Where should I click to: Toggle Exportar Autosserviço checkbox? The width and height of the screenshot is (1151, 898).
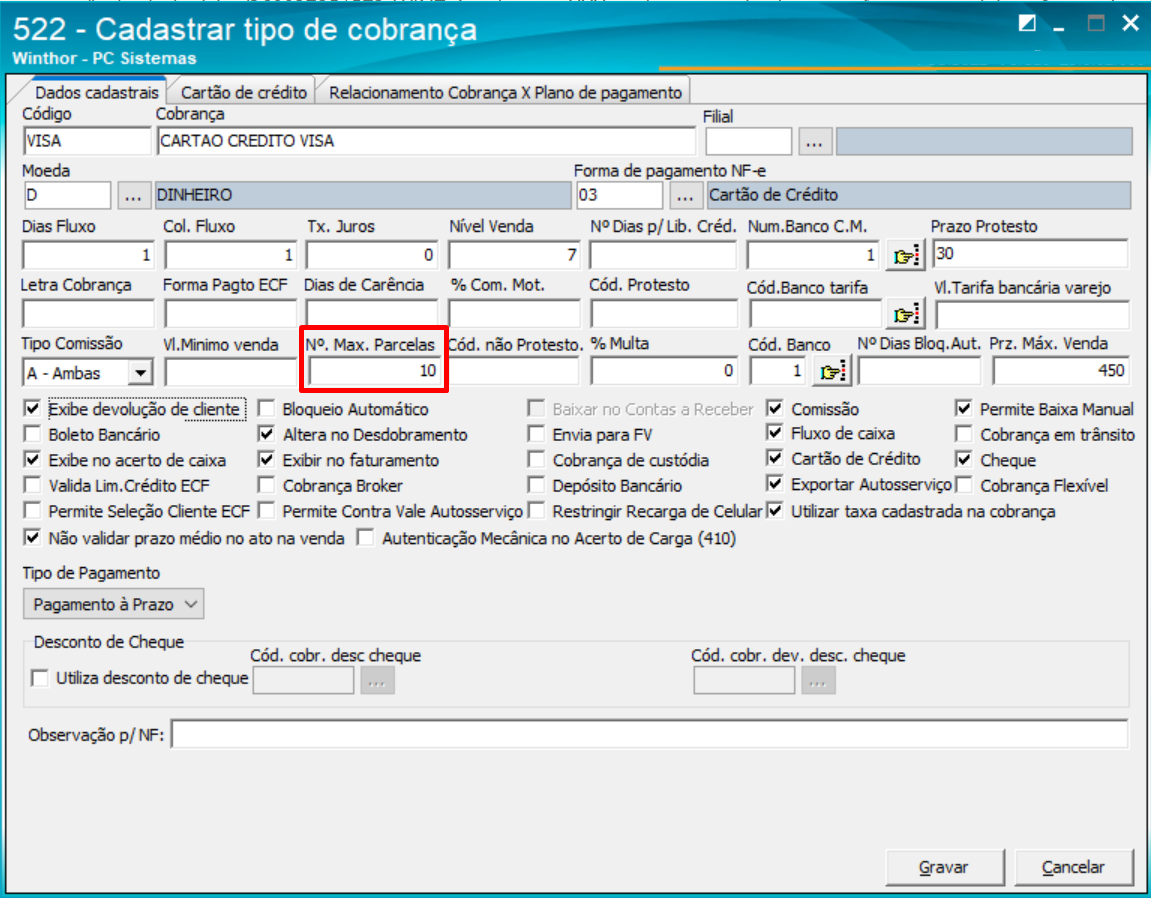pos(774,484)
